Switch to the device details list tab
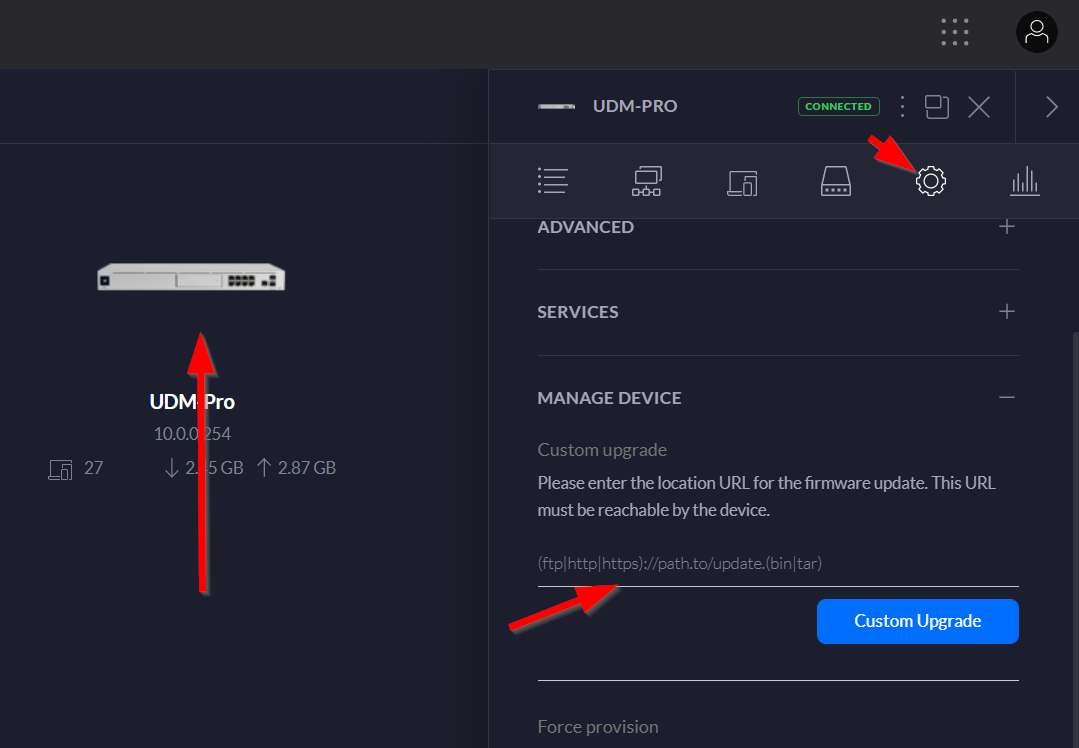The image size is (1079, 748). (552, 181)
